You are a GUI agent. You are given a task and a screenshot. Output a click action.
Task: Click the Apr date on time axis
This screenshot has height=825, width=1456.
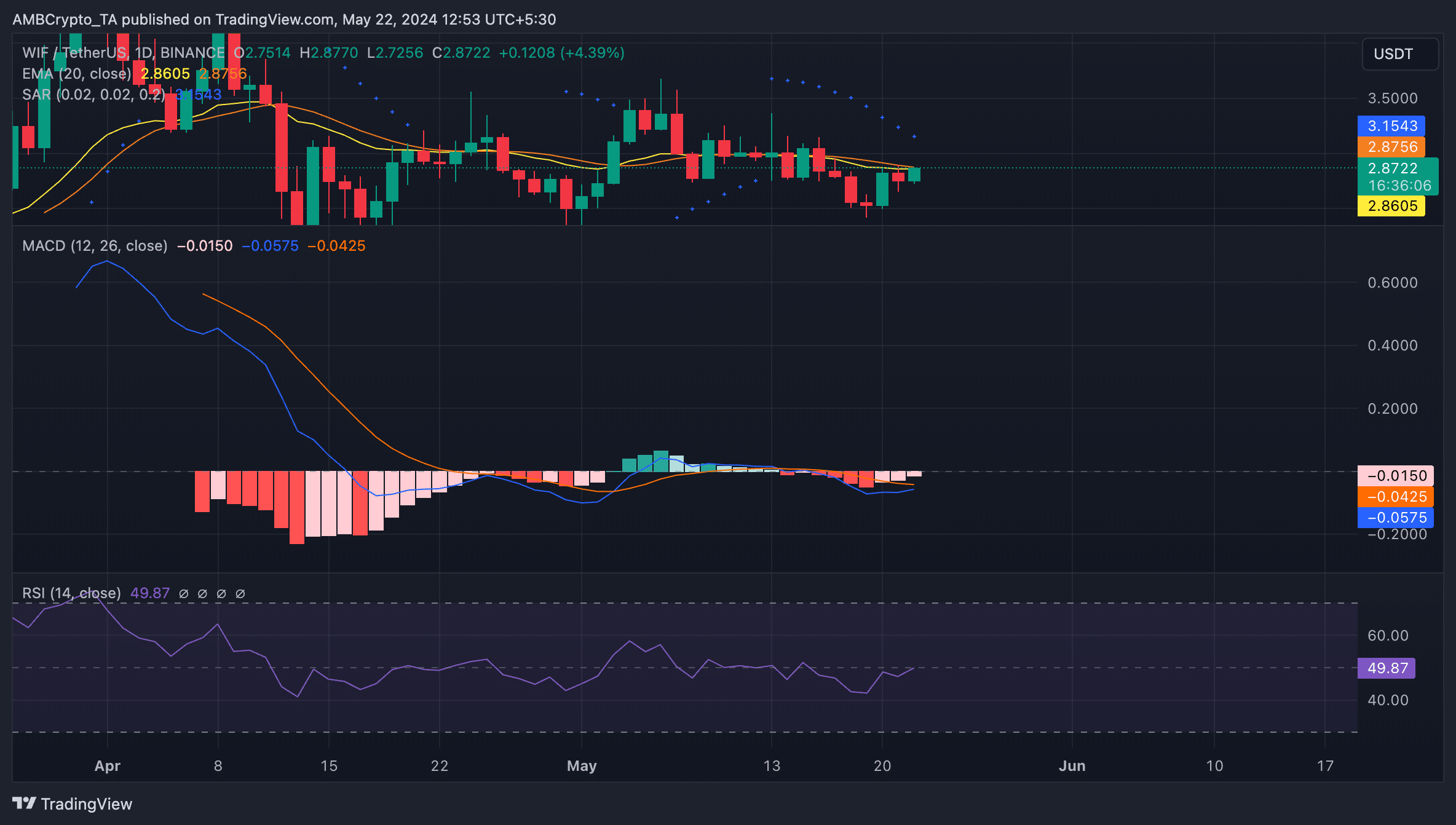click(108, 766)
